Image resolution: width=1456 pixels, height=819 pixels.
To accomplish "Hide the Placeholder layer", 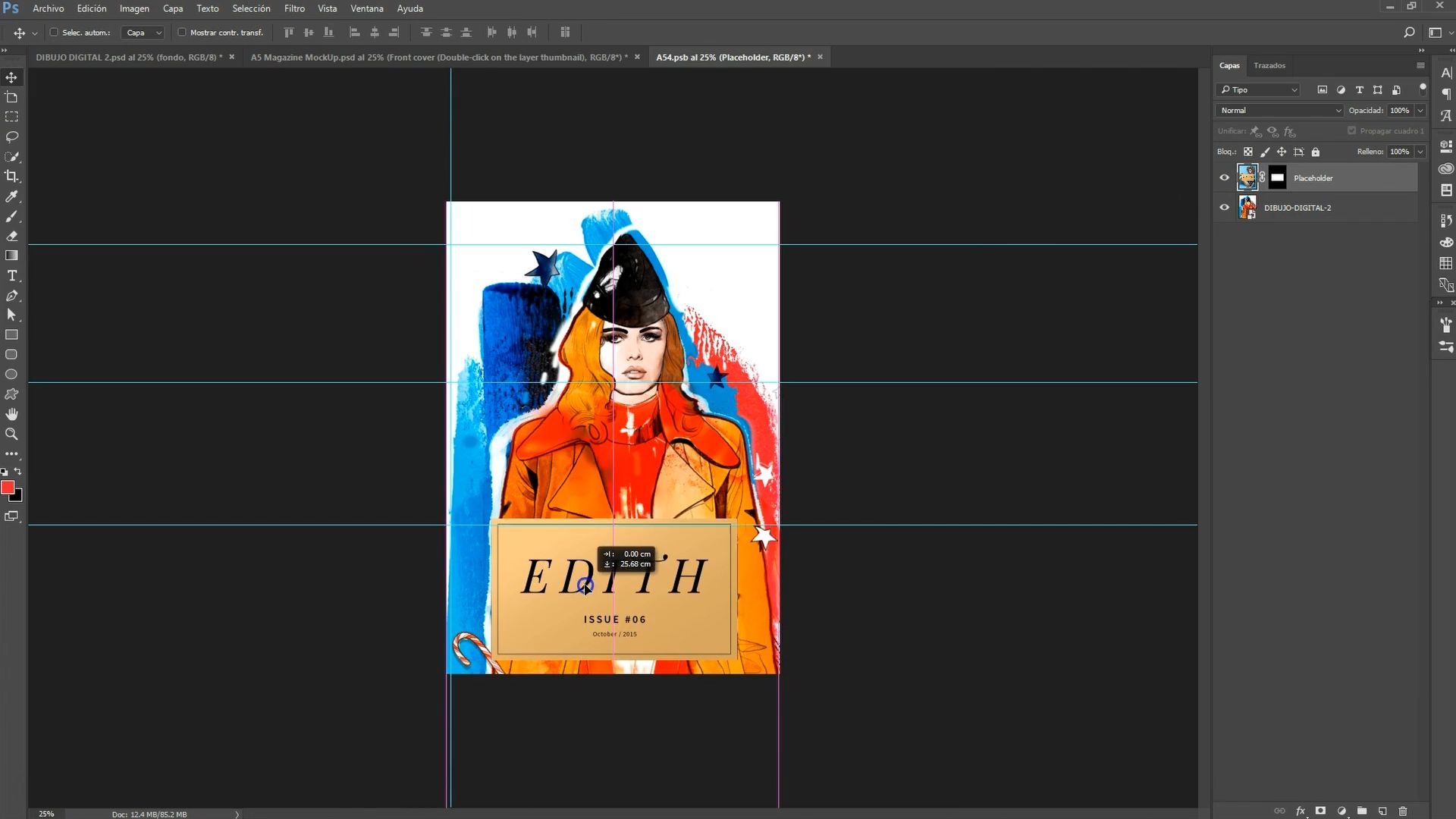I will point(1224,178).
